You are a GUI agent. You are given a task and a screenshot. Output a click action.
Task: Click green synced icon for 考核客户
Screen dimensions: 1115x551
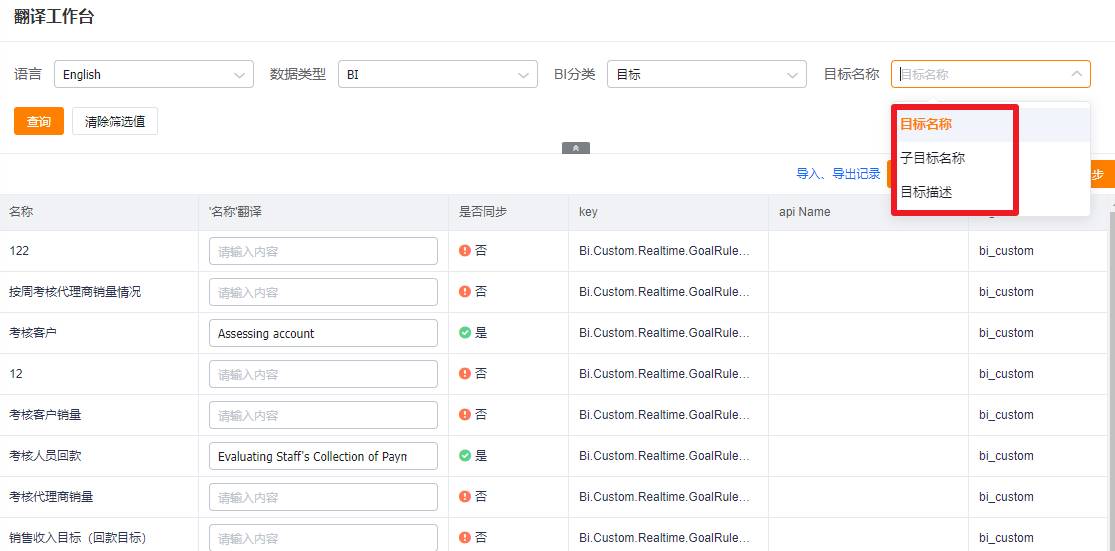click(x=465, y=333)
